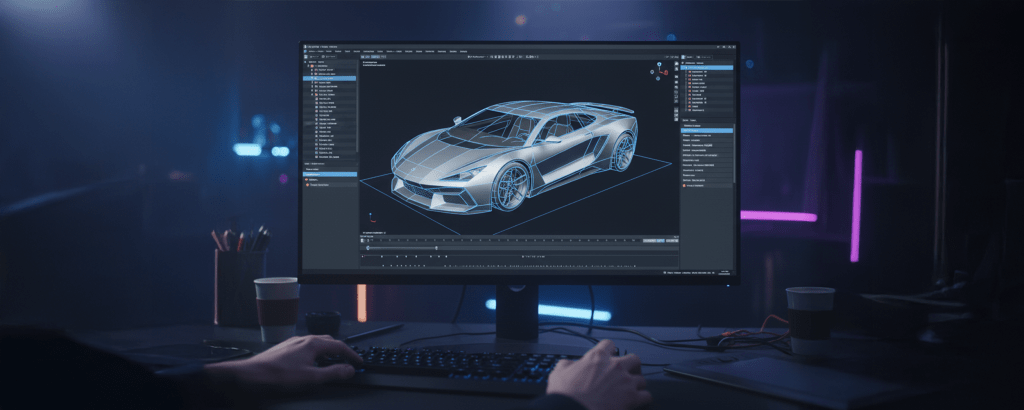Click the right handle of timeline range slider
1024x410 pixels.
[437, 248]
